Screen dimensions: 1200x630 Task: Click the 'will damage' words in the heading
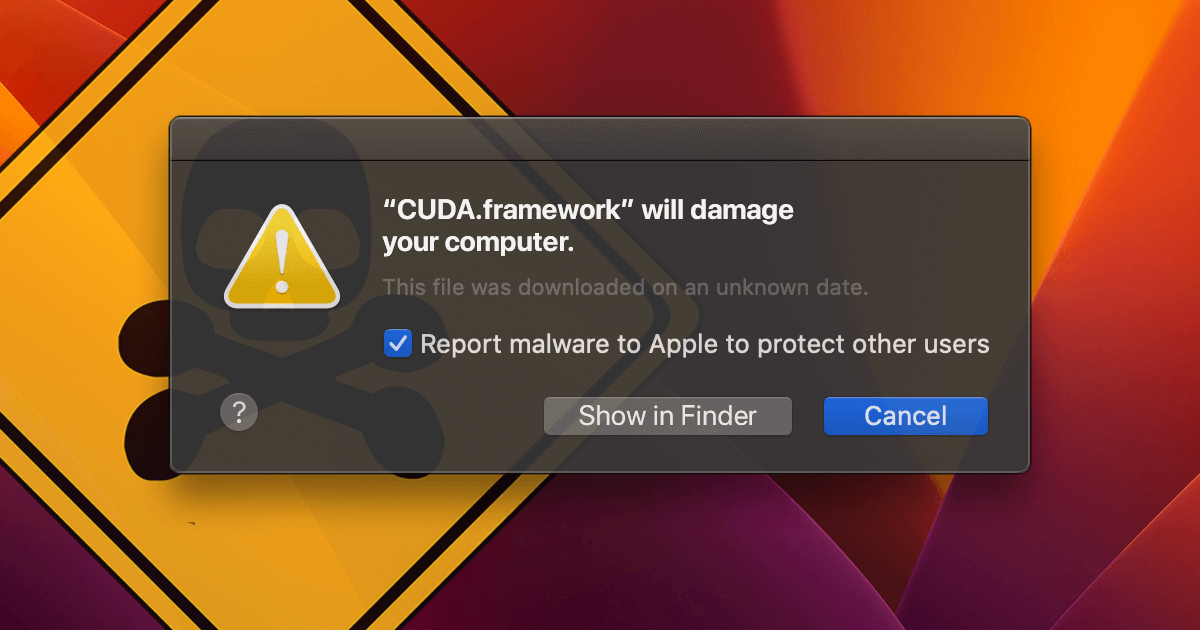[718, 211]
